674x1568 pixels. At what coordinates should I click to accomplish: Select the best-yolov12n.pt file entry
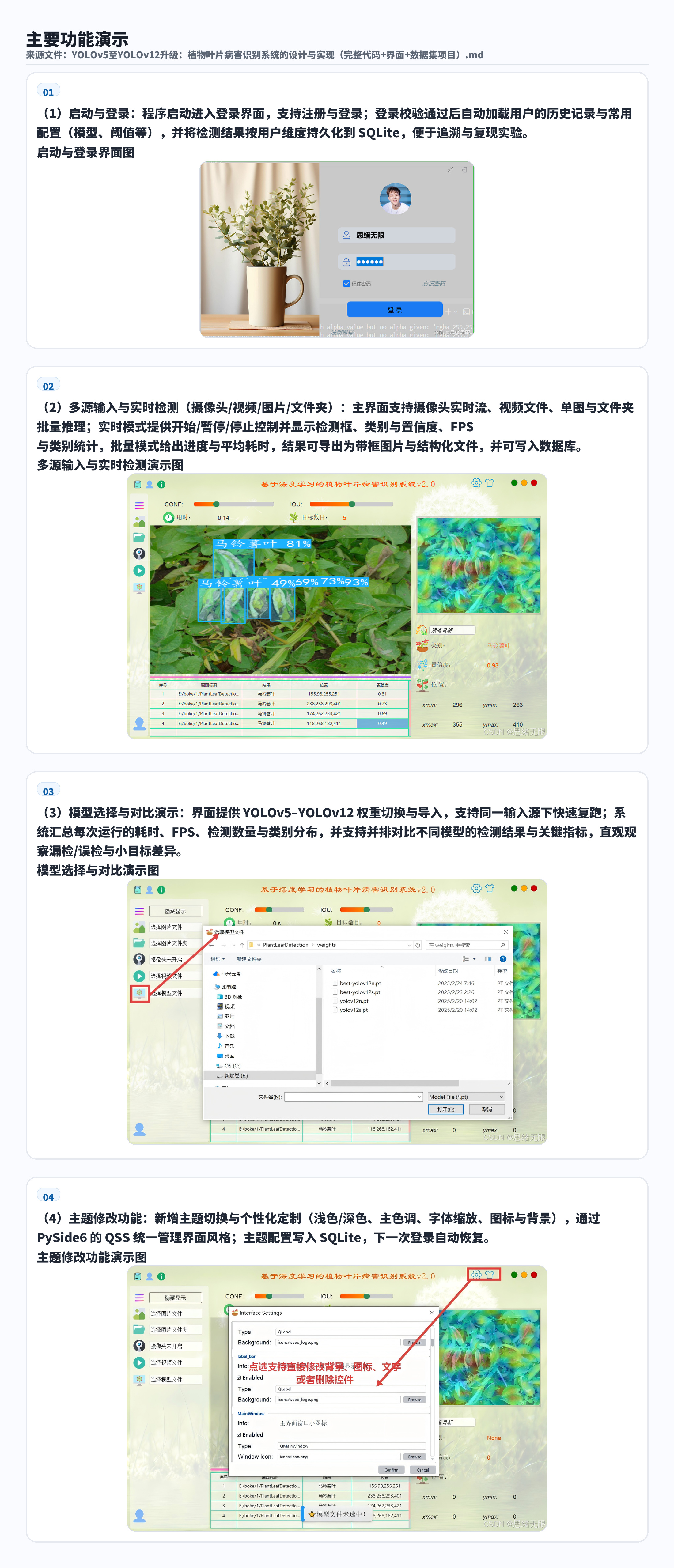(360, 983)
